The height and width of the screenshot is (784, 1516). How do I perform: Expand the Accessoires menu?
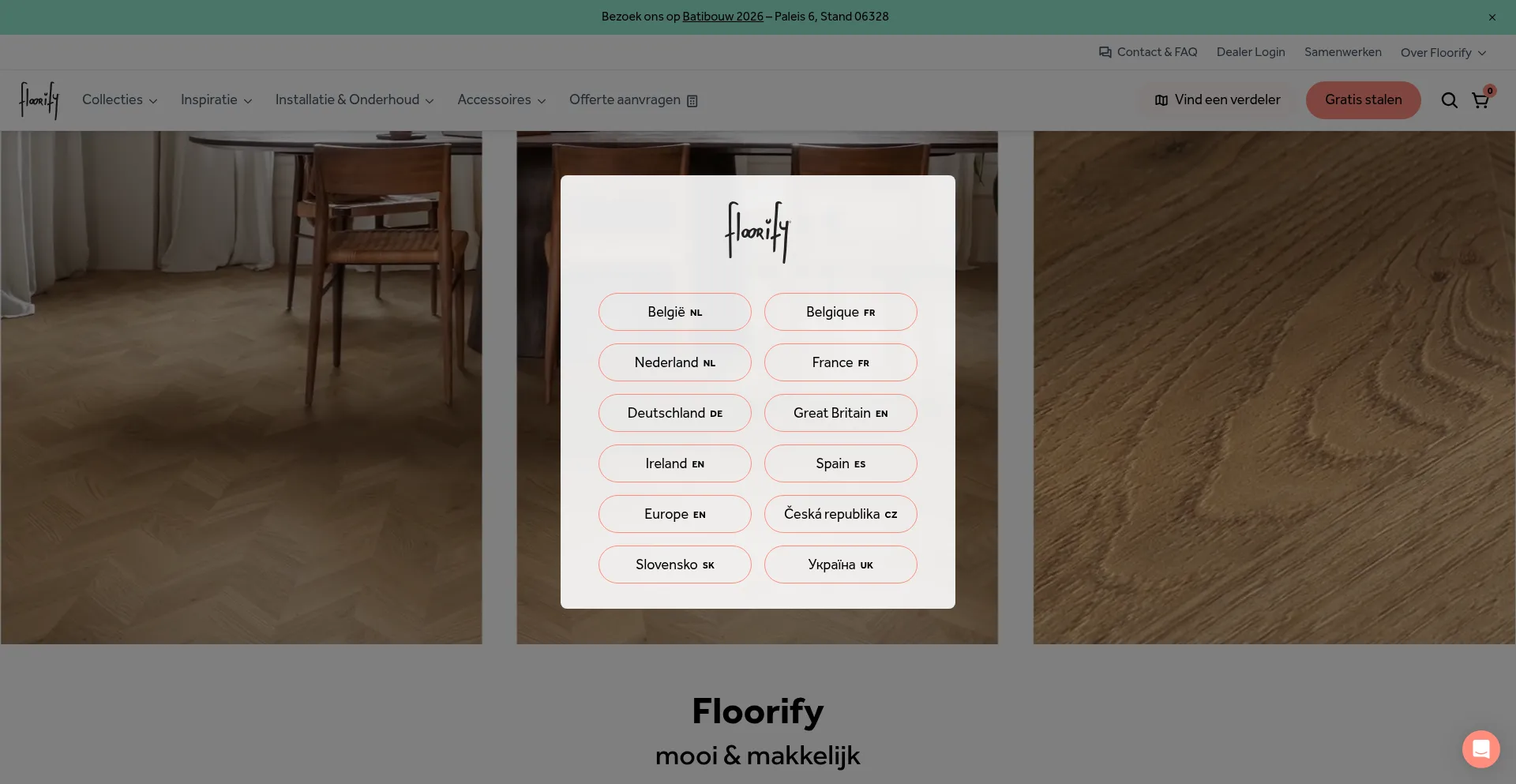(501, 100)
